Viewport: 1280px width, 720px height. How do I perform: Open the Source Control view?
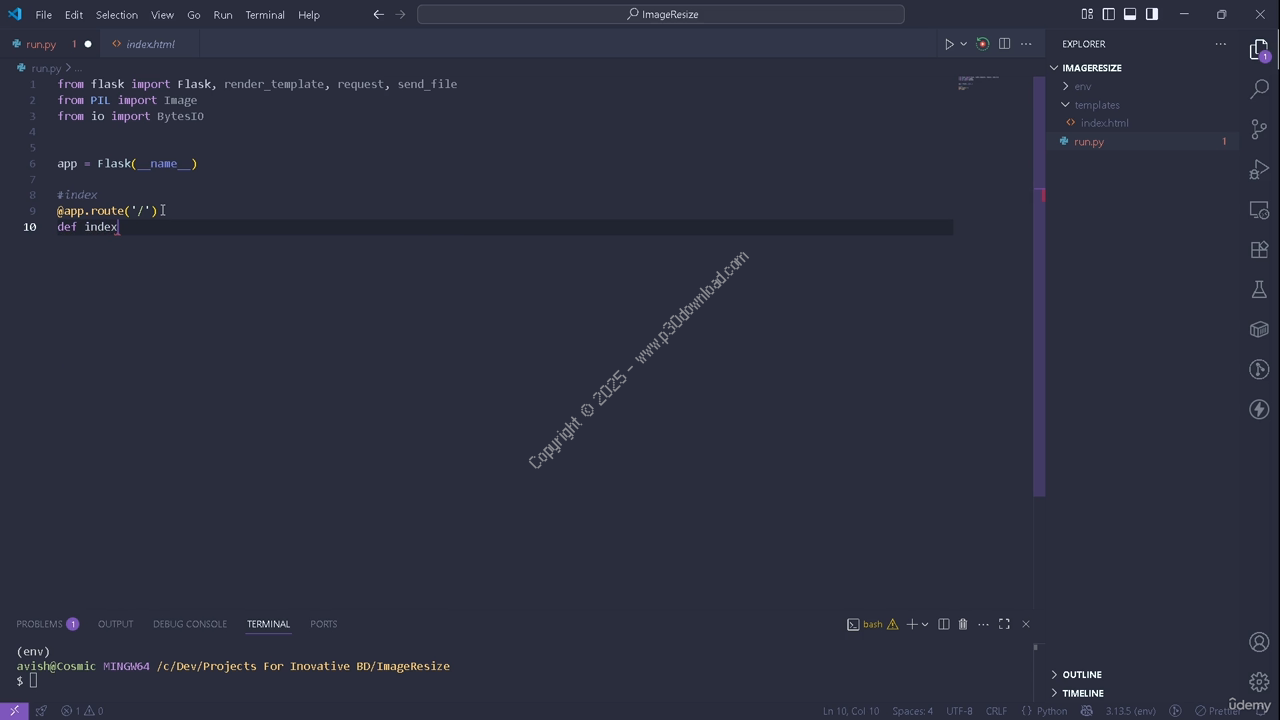click(x=1259, y=130)
